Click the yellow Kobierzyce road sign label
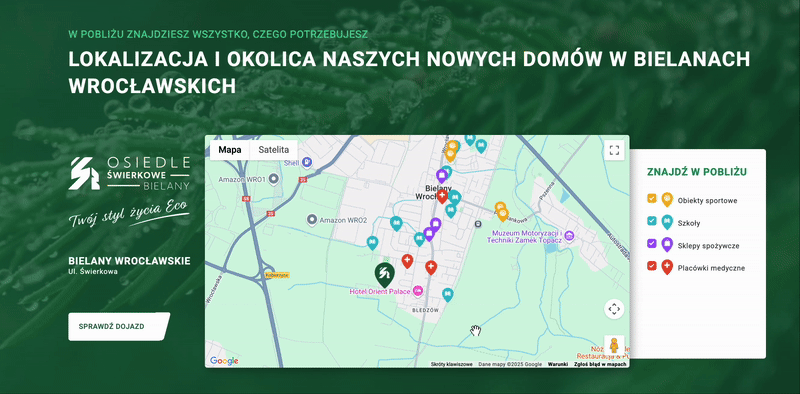The width and height of the screenshot is (800, 394). point(277,275)
